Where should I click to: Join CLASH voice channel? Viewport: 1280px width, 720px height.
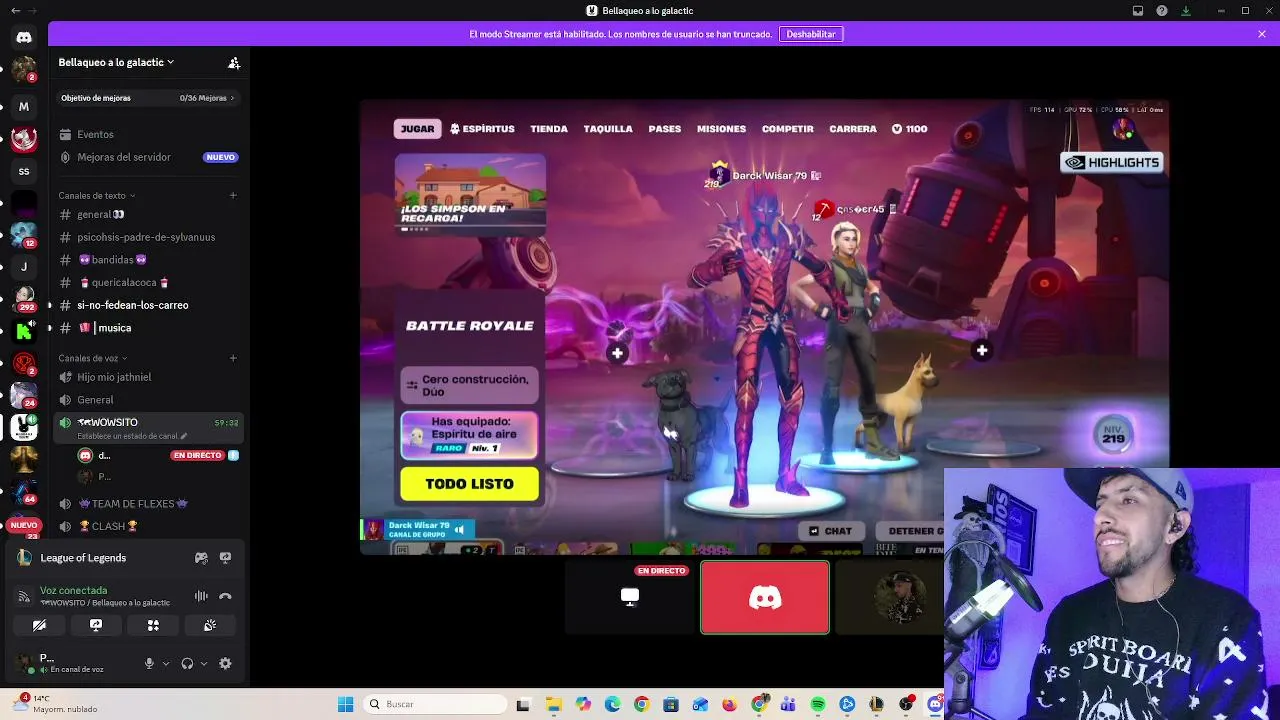click(149, 526)
